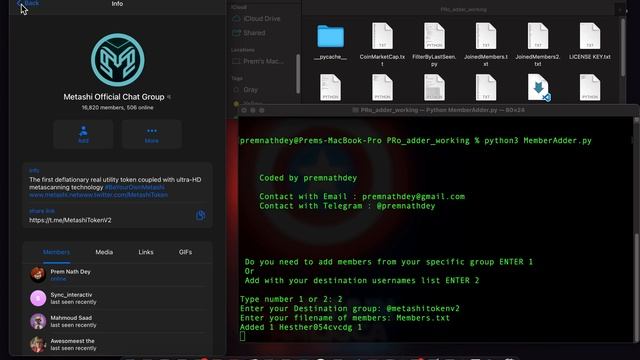
Task: Click the Members.txt filename in terminal
Action: click(423, 318)
